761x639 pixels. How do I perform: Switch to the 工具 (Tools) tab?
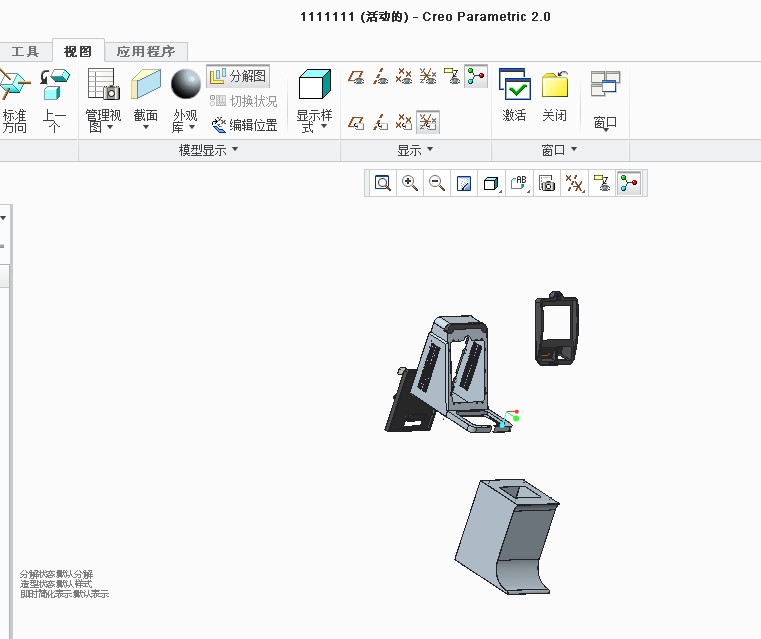click(25, 51)
